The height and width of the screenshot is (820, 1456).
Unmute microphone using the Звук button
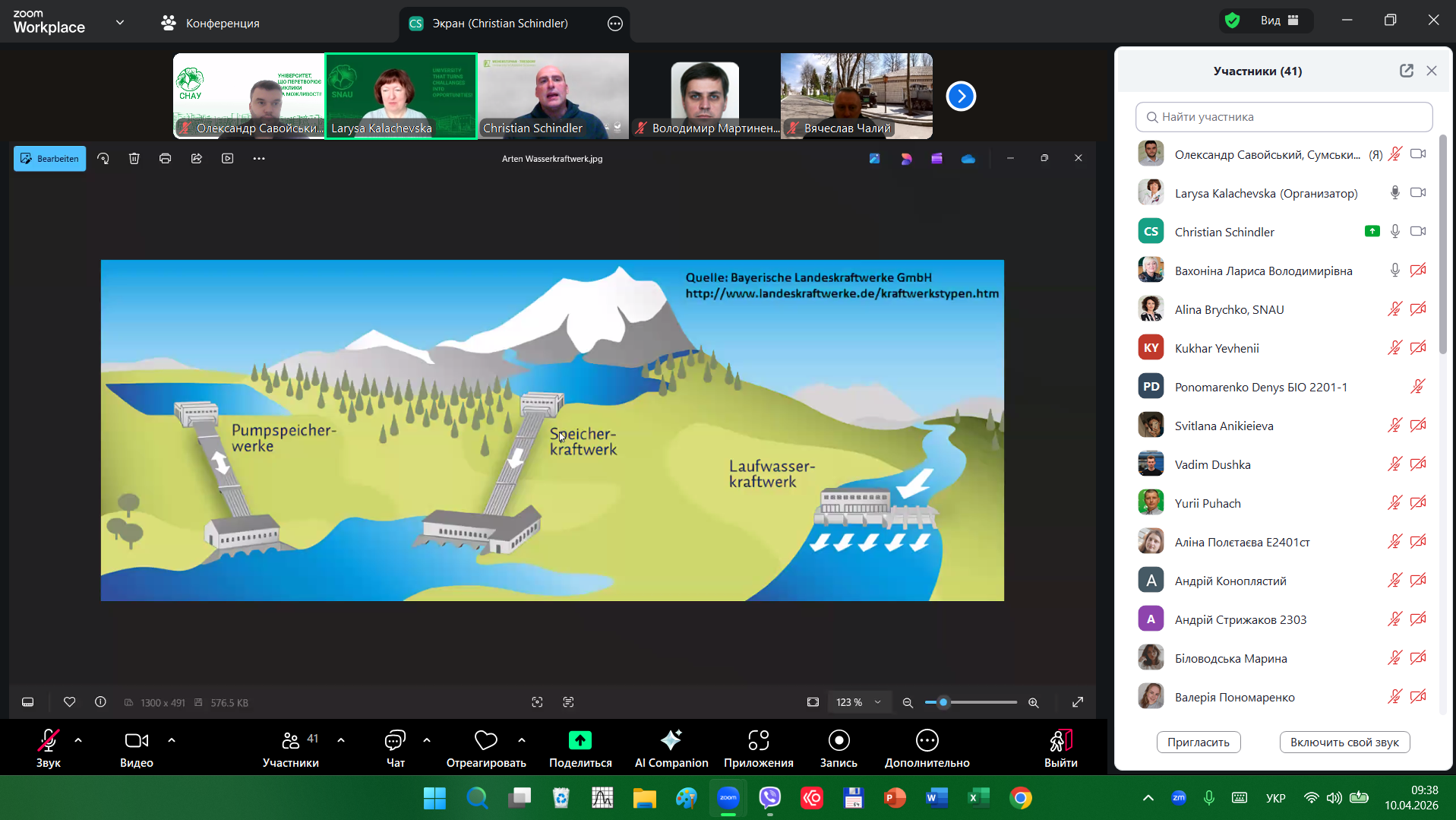[x=49, y=741]
